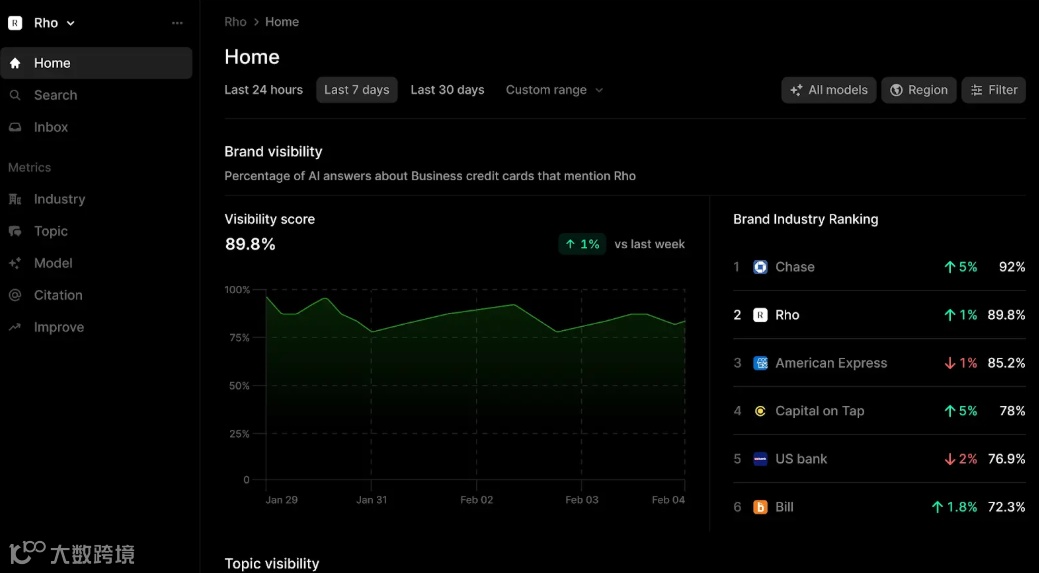The width and height of the screenshot is (1039, 573).
Task: Click the Bill logo icon
Action: click(760, 507)
